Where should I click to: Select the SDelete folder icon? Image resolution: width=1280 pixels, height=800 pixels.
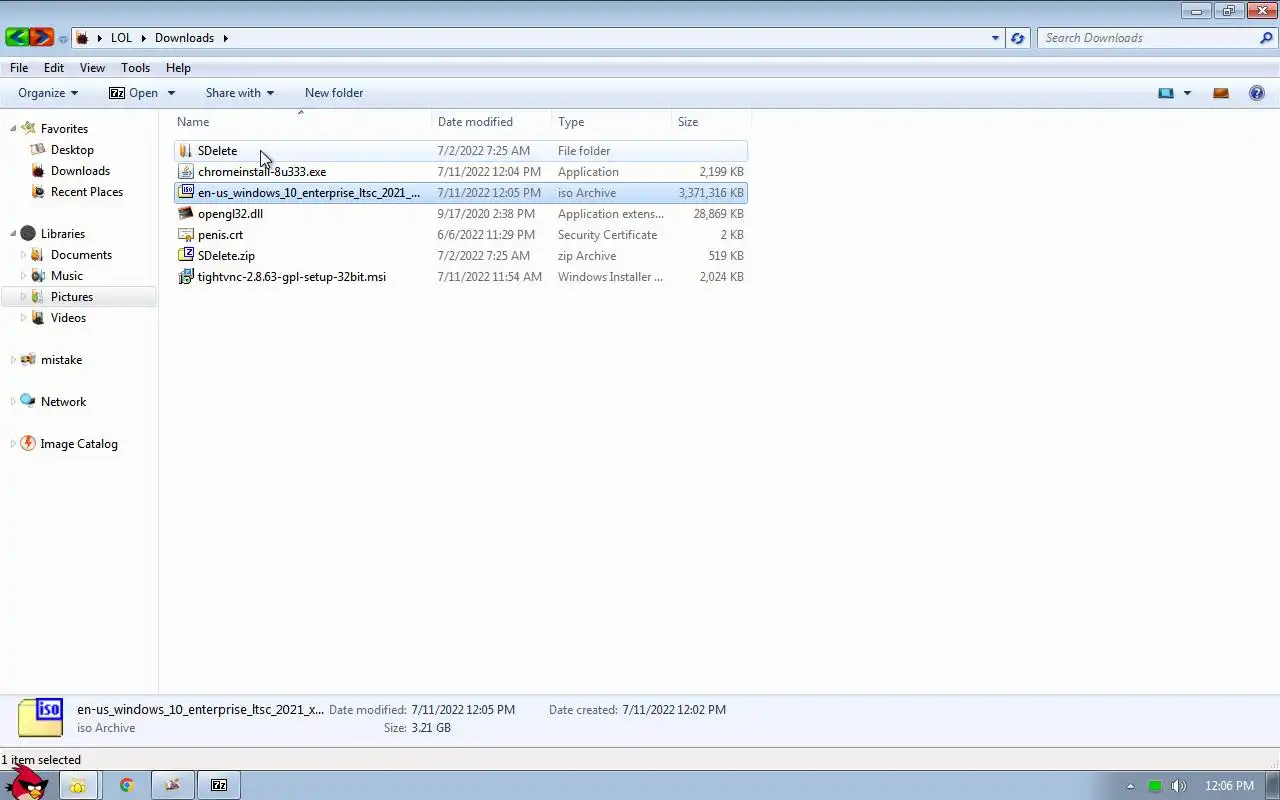point(186,151)
